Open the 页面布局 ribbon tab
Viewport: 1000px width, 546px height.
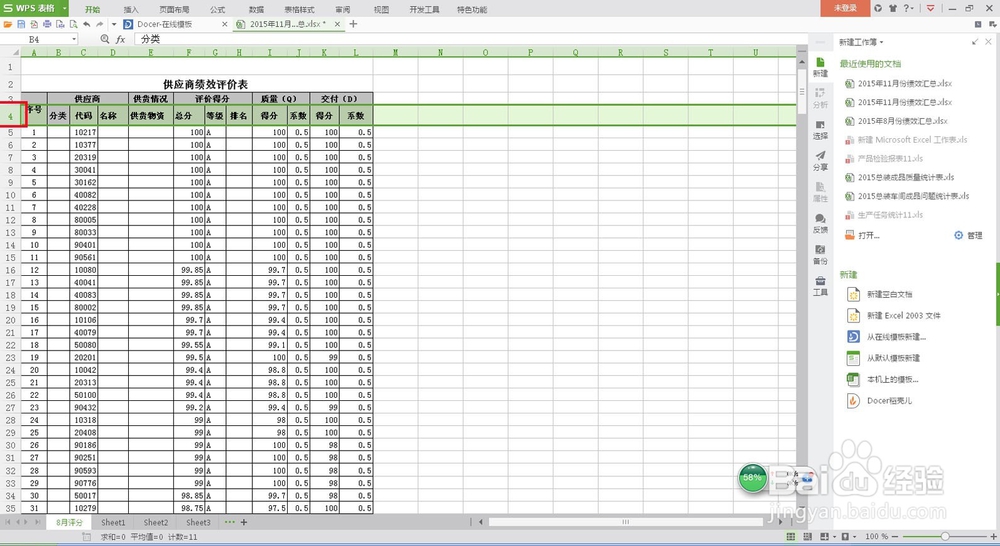[x=174, y=10]
